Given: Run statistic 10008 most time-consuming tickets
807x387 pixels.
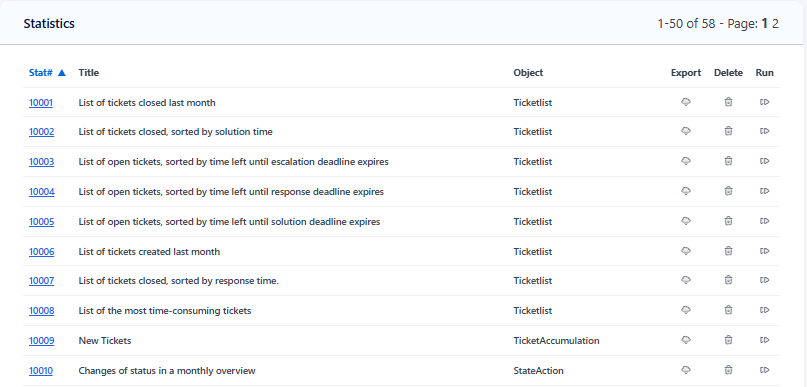Looking at the screenshot, I should pos(764,310).
